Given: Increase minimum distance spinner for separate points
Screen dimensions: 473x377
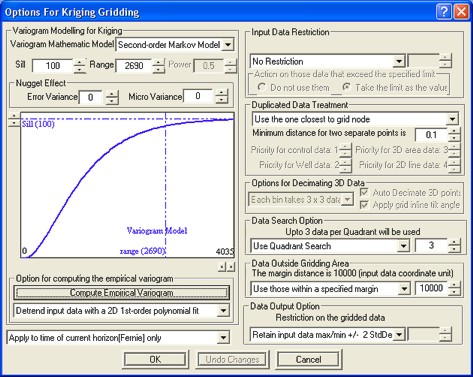Looking at the screenshot, I should tap(454, 131).
